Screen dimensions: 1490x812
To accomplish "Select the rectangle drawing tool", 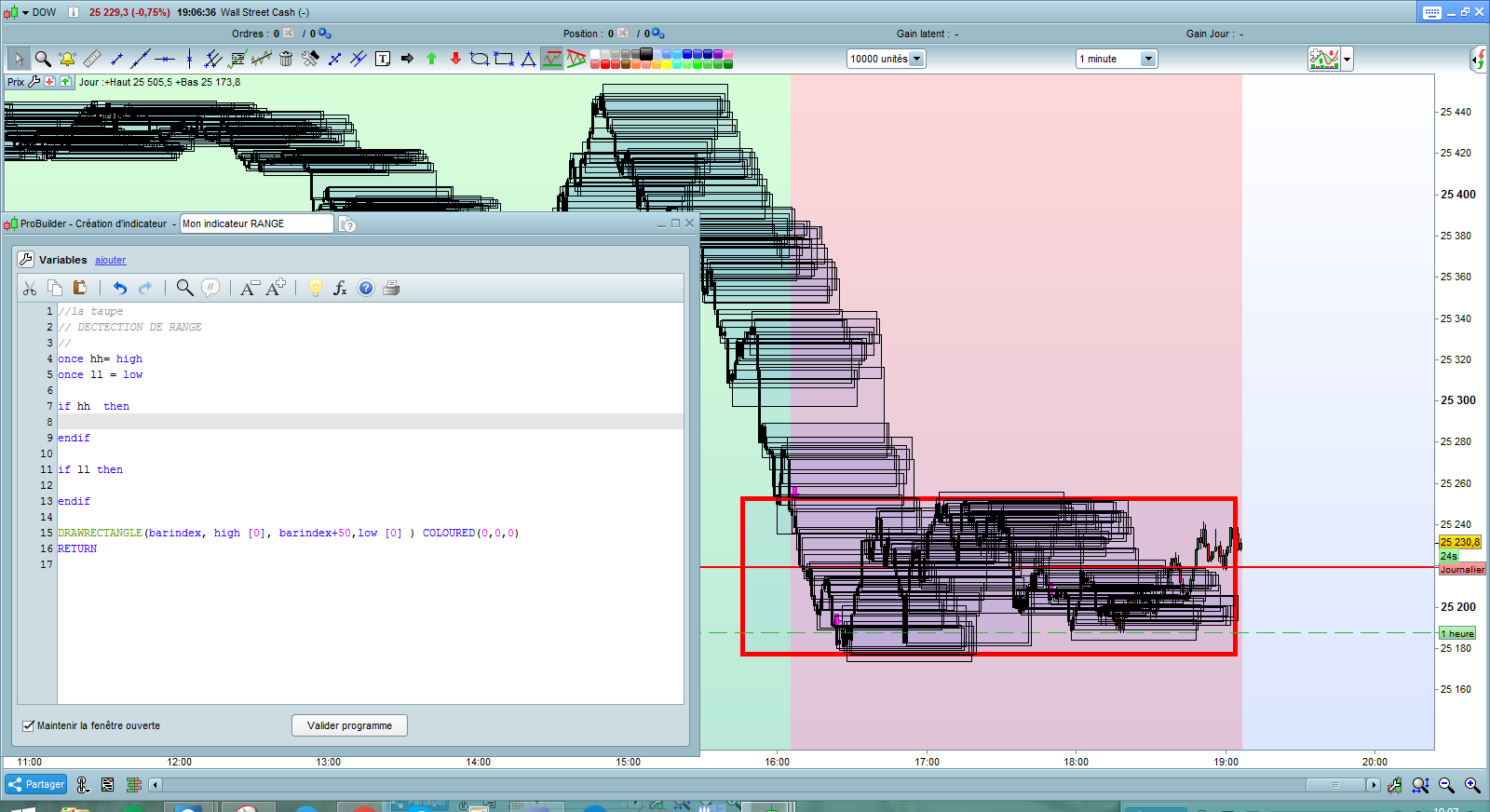I will pos(504,59).
